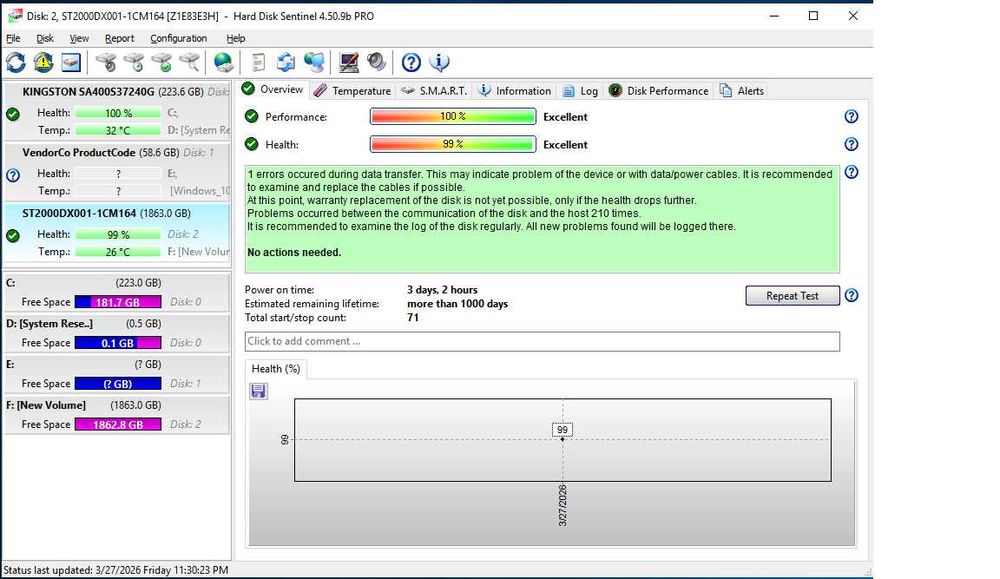This screenshot has height=579, width=1000.
Task: Click the comment input field
Action: (542, 341)
